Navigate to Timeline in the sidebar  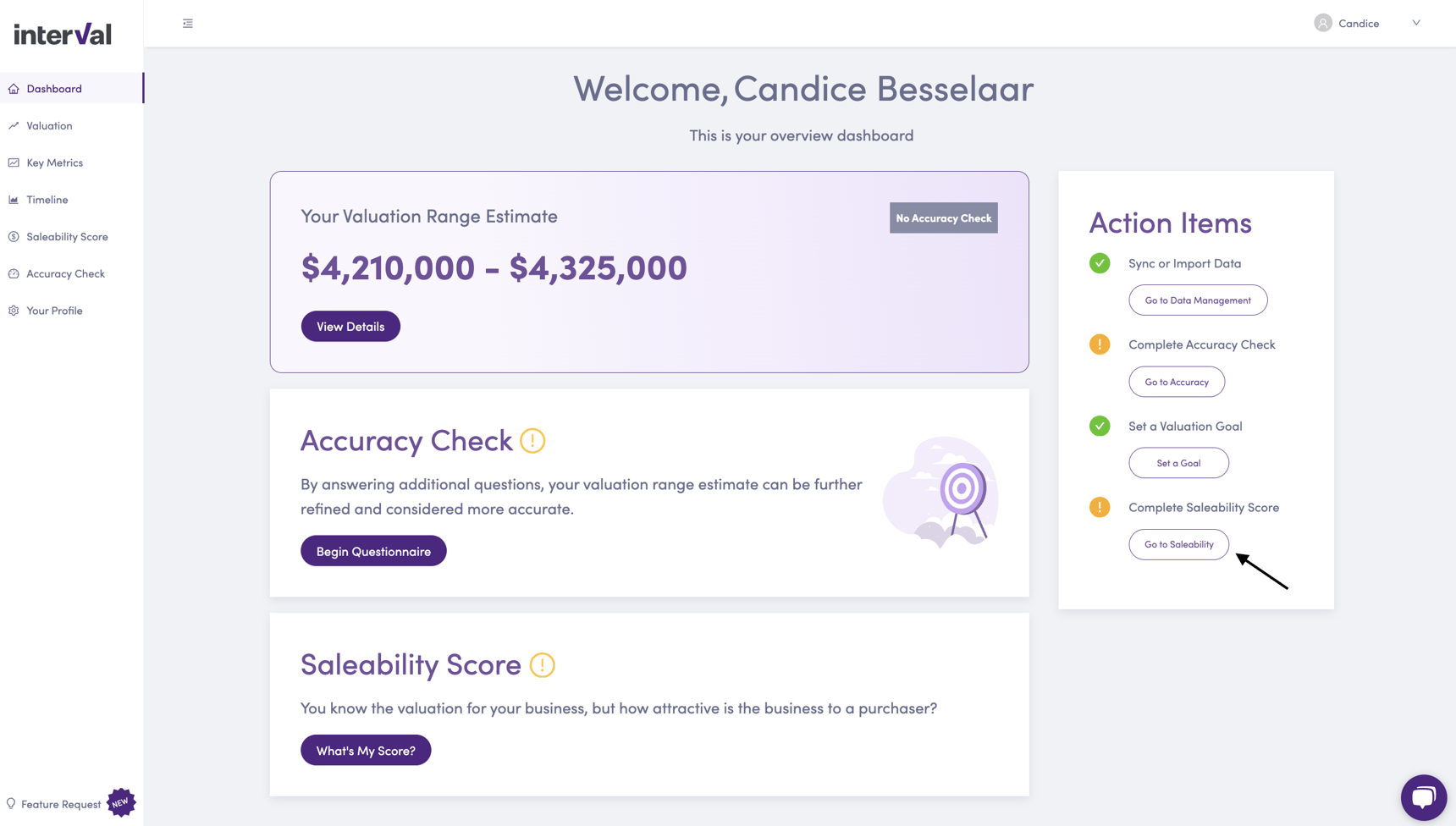click(x=14, y=200)
